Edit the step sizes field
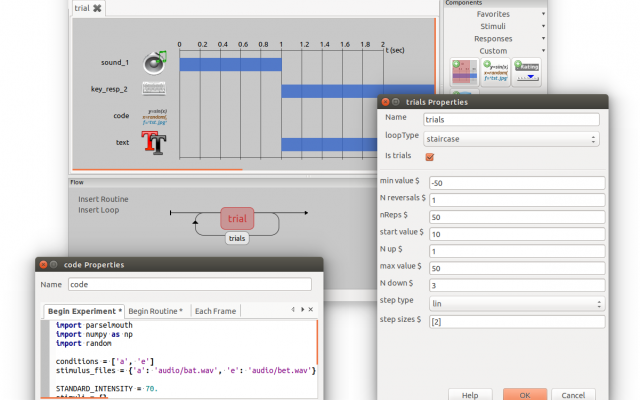 tap(517, 322)
